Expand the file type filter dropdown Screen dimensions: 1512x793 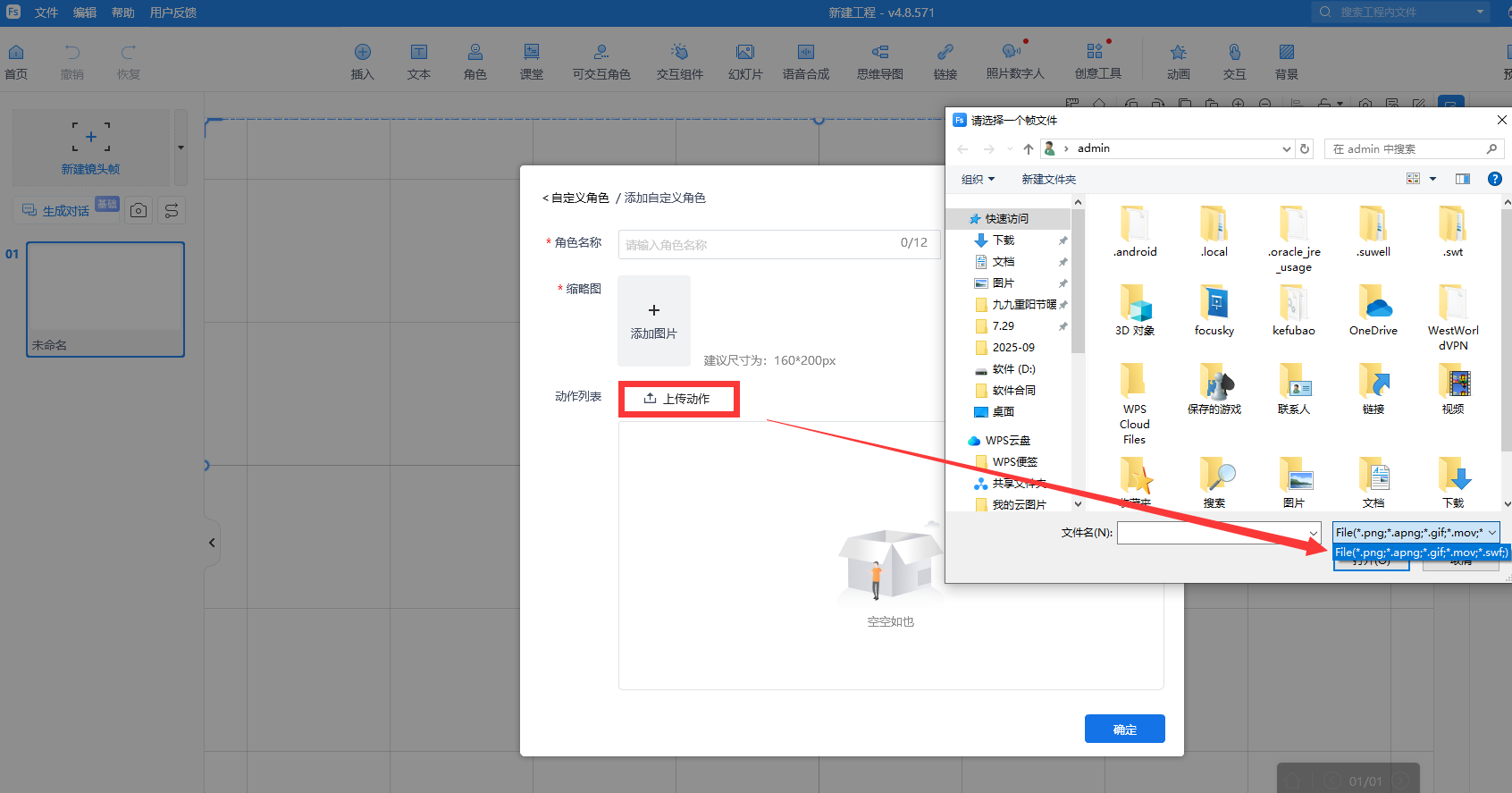[1491, 533]
